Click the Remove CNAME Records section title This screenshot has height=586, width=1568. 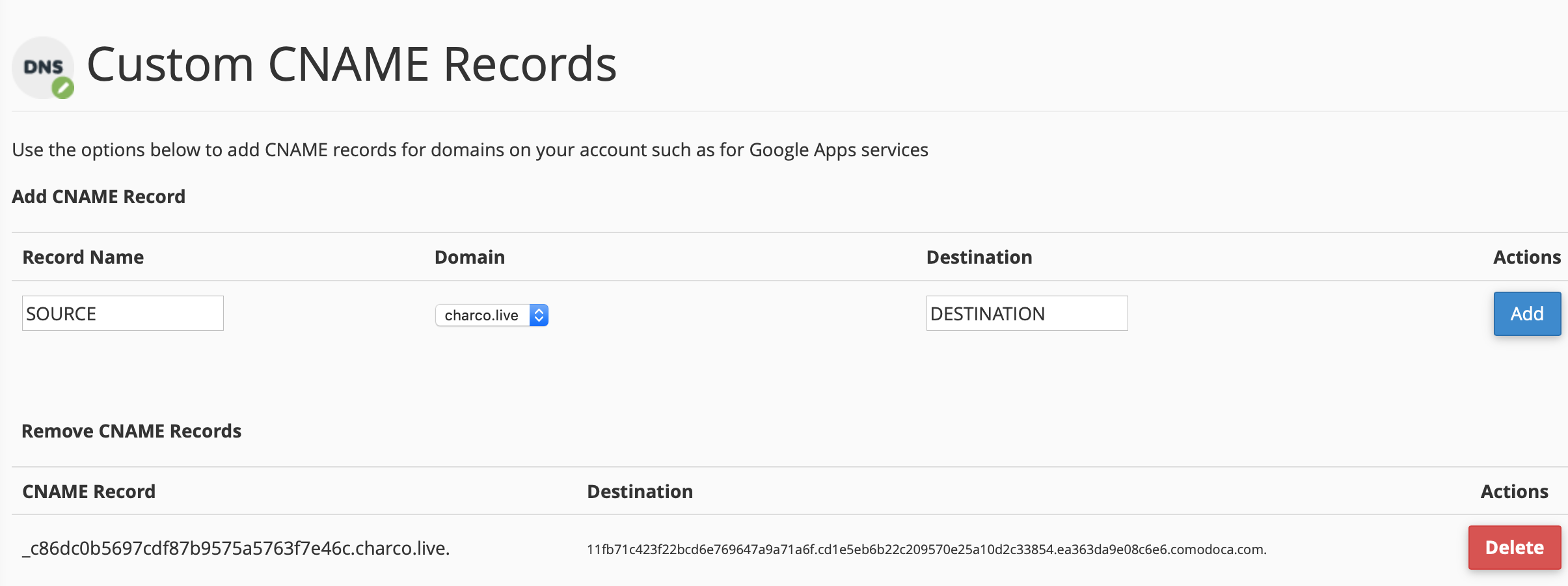131,431
